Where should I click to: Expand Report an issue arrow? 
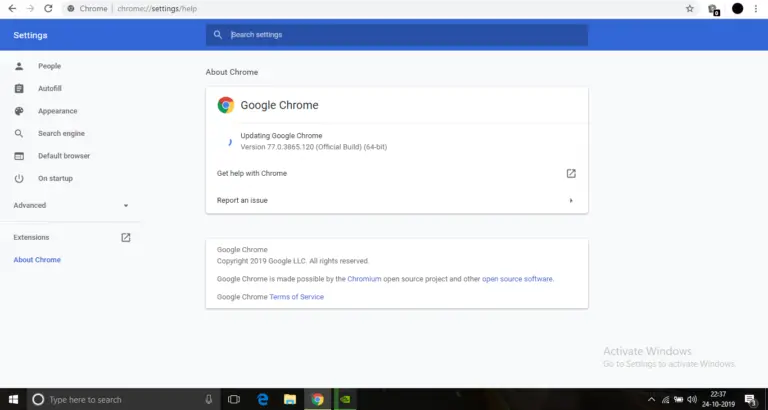point(571,200)
